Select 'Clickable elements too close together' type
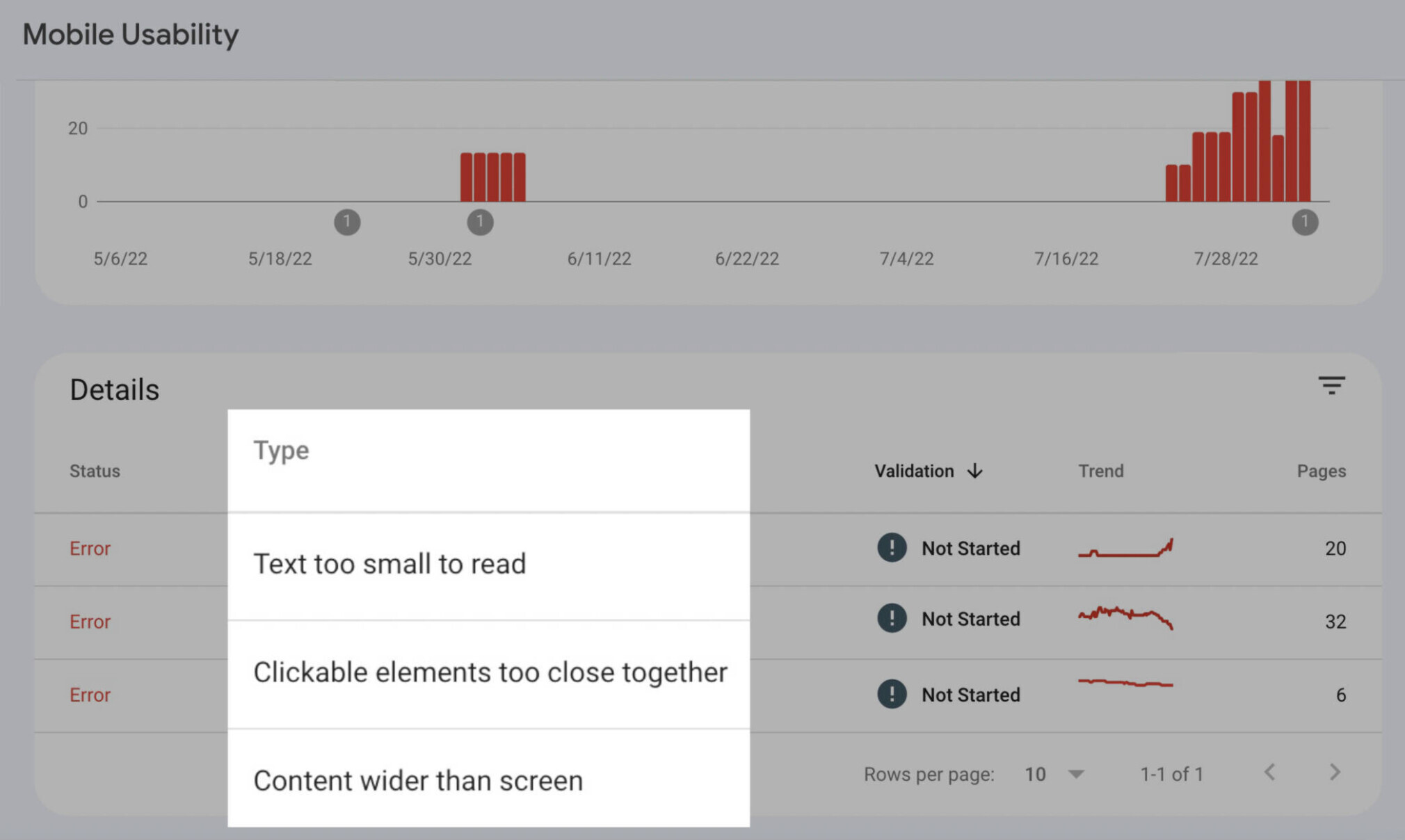The image size is (1405, 840). [490, 671]
